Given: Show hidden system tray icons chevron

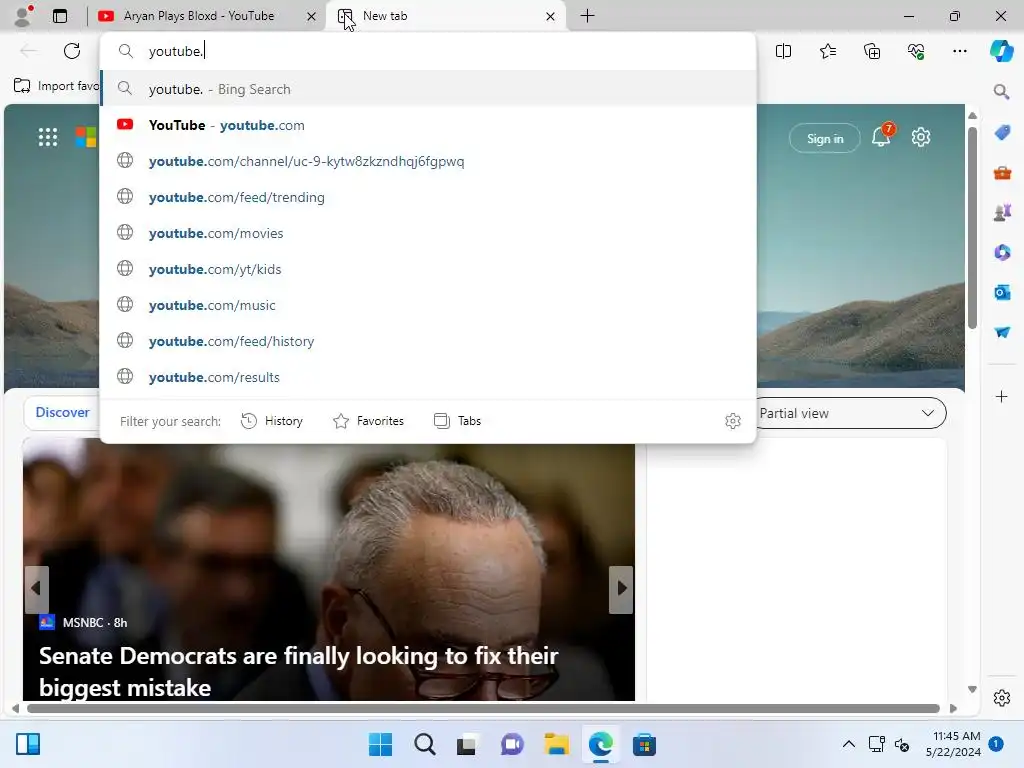Looking at the screenshot, I should (x=848, y=744).
